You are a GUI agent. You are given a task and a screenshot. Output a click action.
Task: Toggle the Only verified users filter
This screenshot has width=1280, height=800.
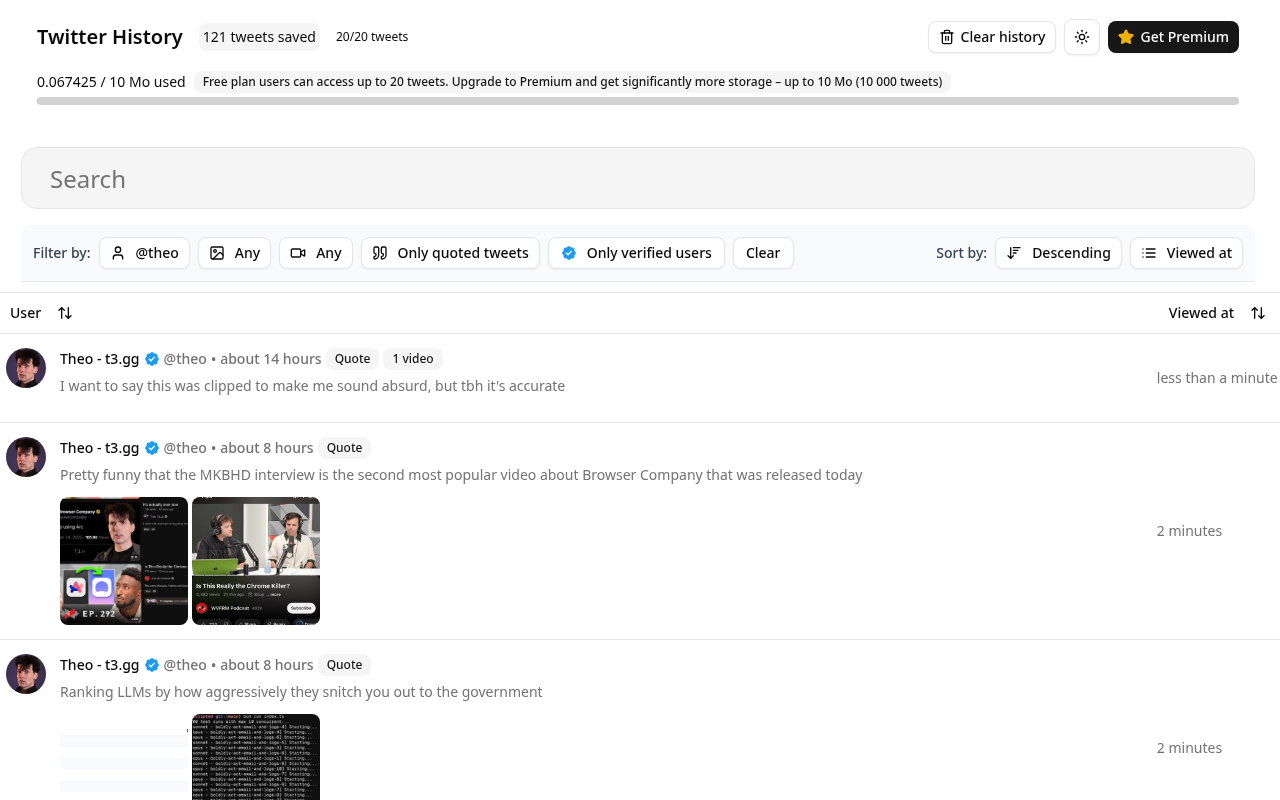[x=636, y=253]
